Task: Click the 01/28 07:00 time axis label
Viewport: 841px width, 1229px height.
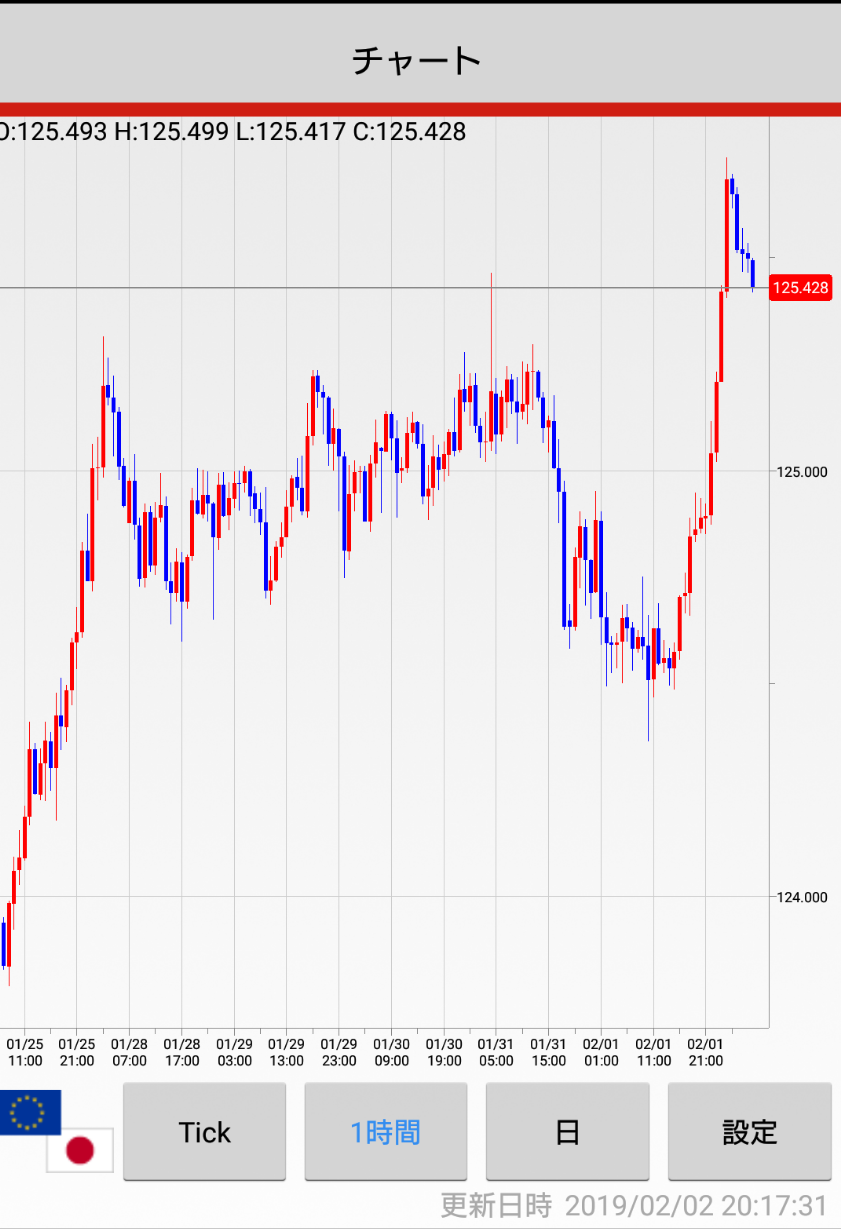Action: [x=129, y=1052]
